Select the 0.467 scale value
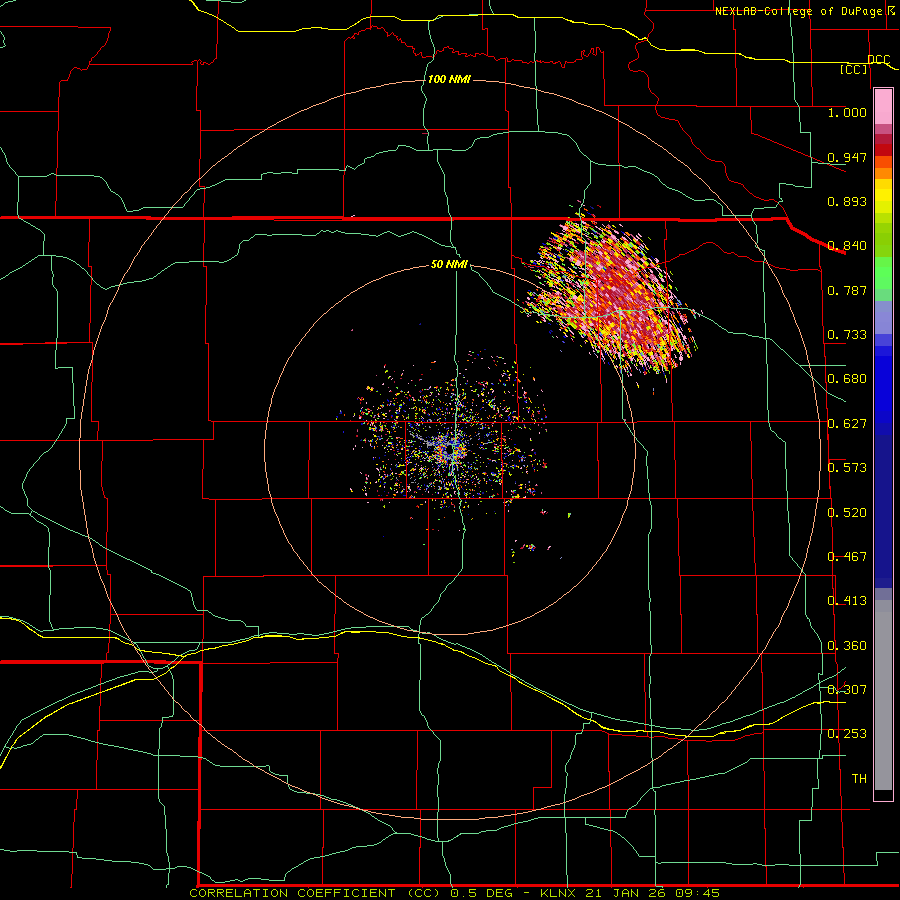 pyautogui.click(x=847, y=557)
